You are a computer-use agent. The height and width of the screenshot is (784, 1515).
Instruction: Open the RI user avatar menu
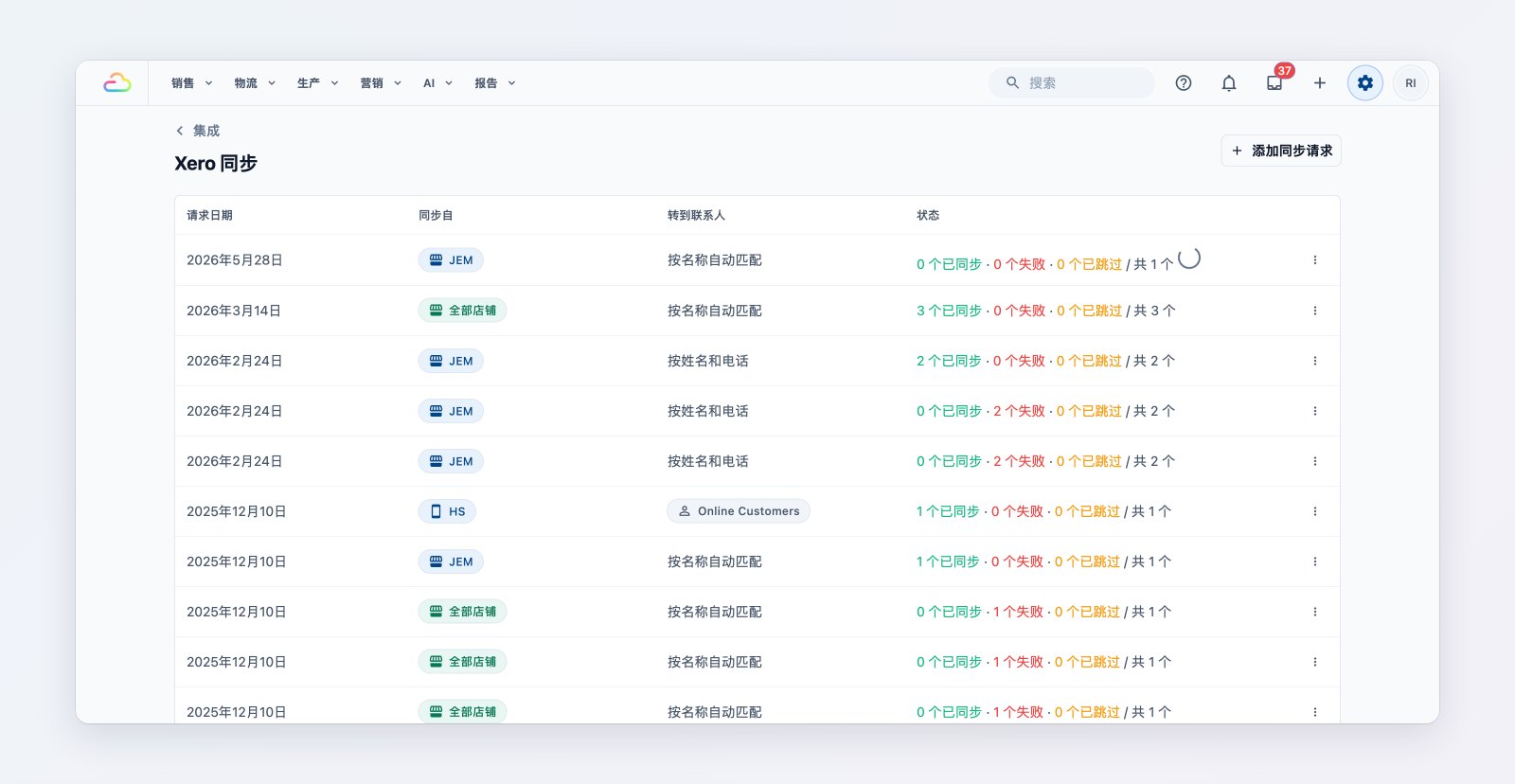pyautogui.click(x=1411, y=83)
